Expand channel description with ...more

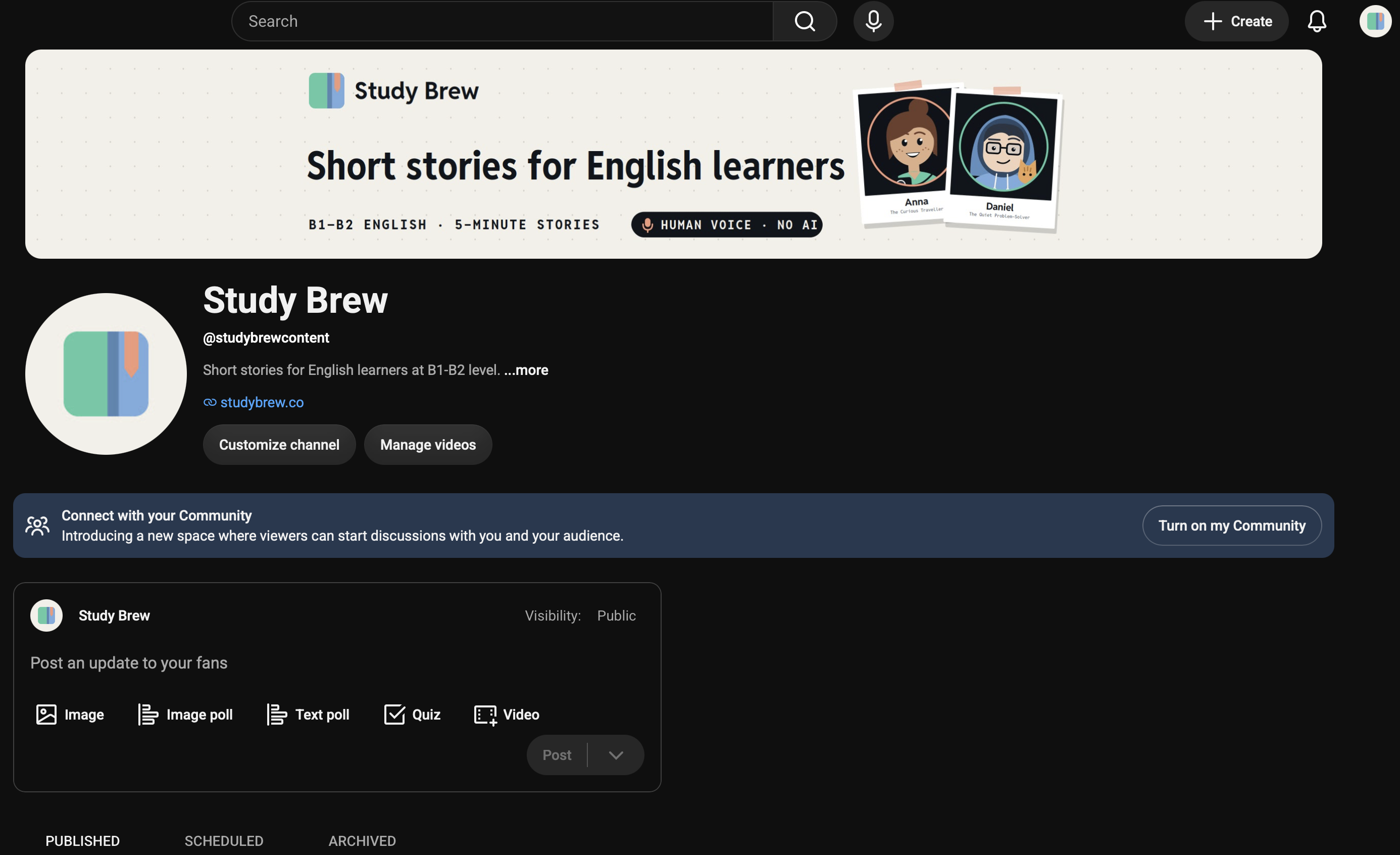click(x=526, y=370)
